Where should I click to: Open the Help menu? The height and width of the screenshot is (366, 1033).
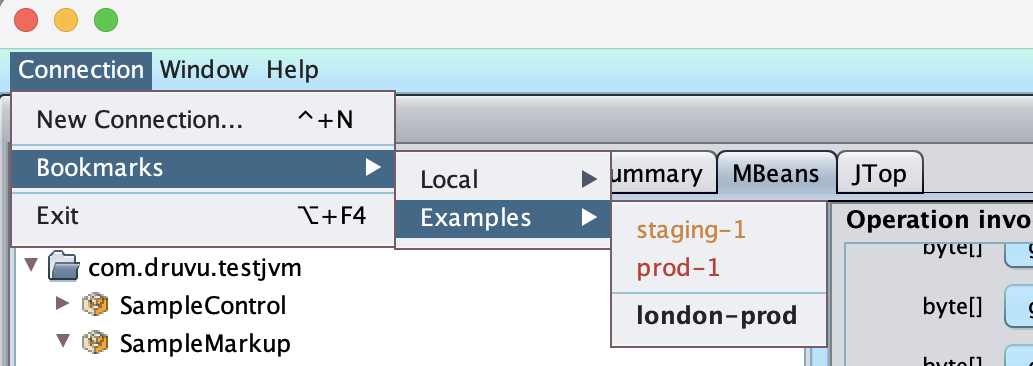pyautogui.click(x=293, y=70)
